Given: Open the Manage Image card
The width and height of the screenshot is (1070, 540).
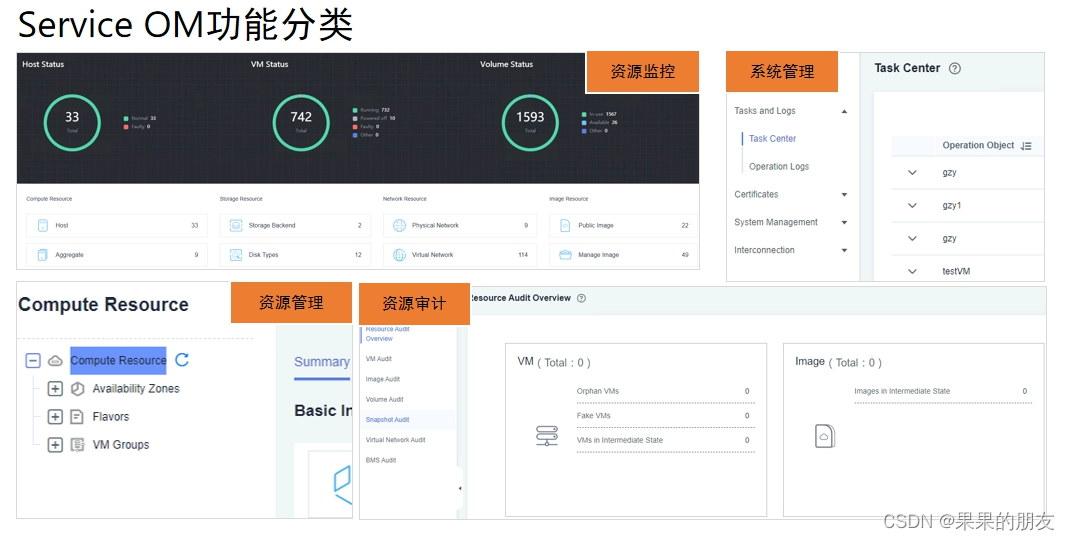Looking at the screenshot, I should (x=624, y=255).
